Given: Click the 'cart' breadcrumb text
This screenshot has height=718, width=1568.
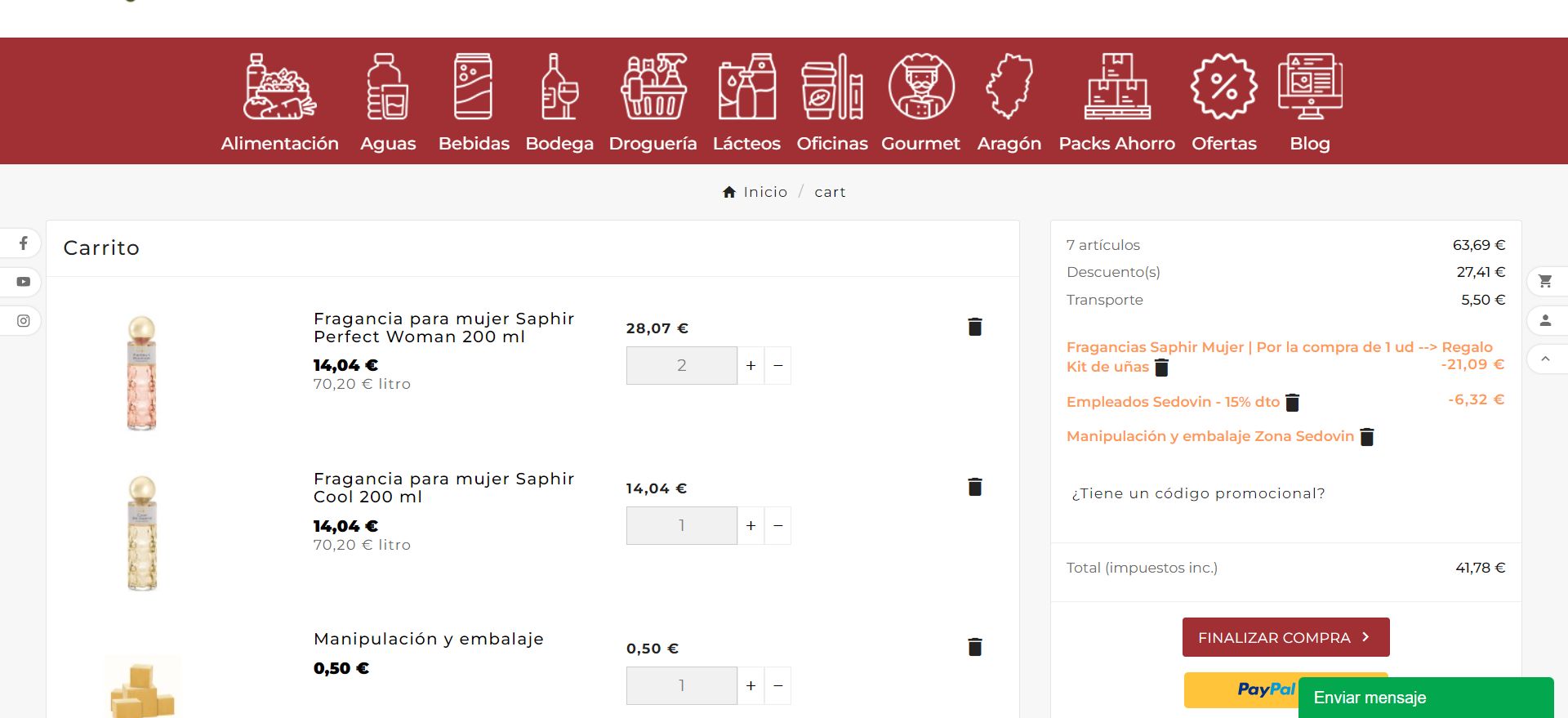Looking at the screenshot, I should click(x=830, y=192).
